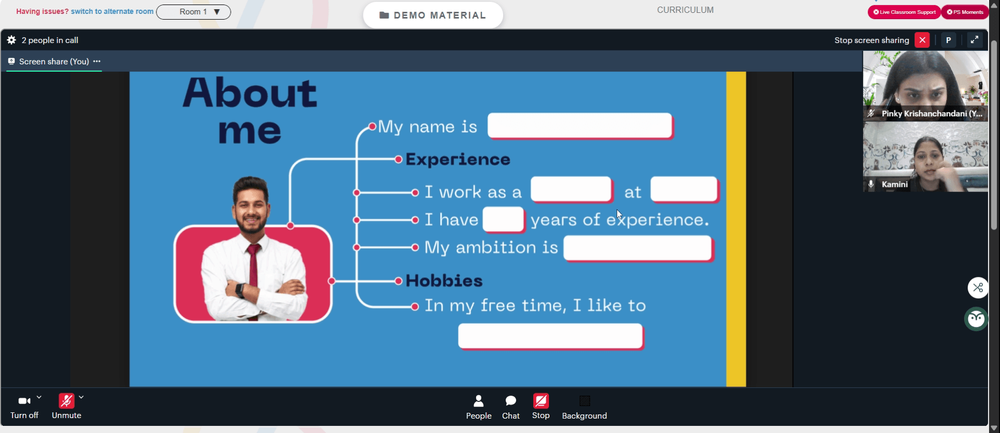This screenshot has width=1000, height=433.
Task: Click the workplace blank after 'at'
Action: (684, 189)
